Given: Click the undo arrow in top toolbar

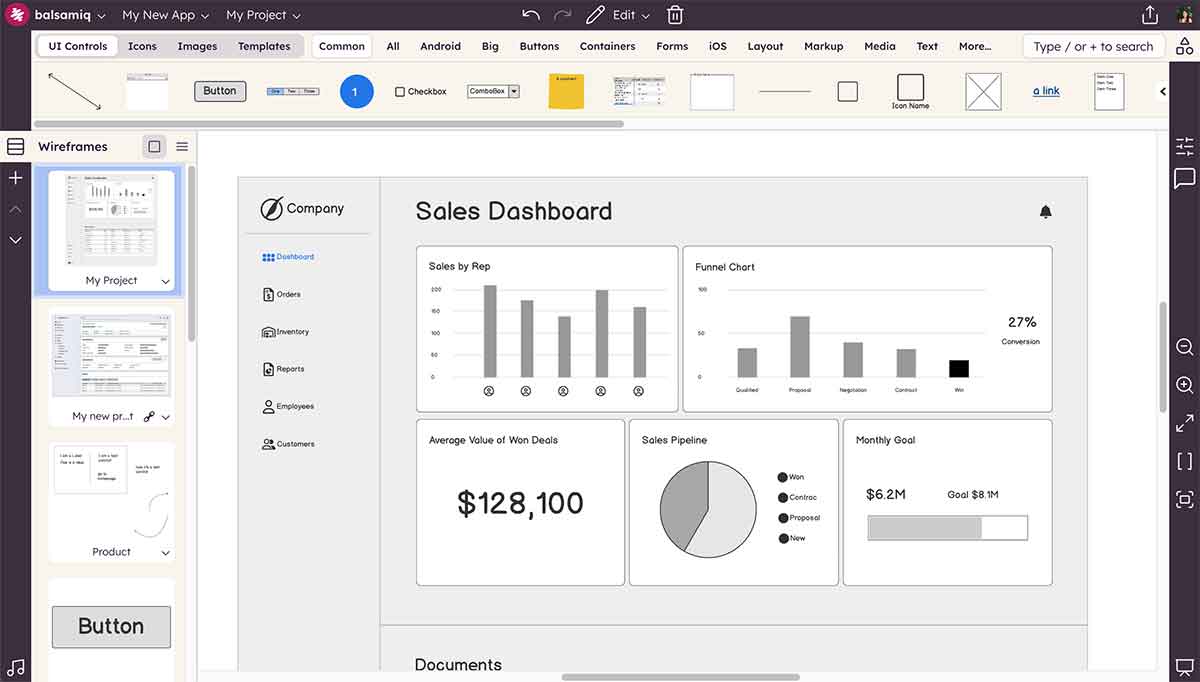Looking at the screenshot, I should click(530, 14).
